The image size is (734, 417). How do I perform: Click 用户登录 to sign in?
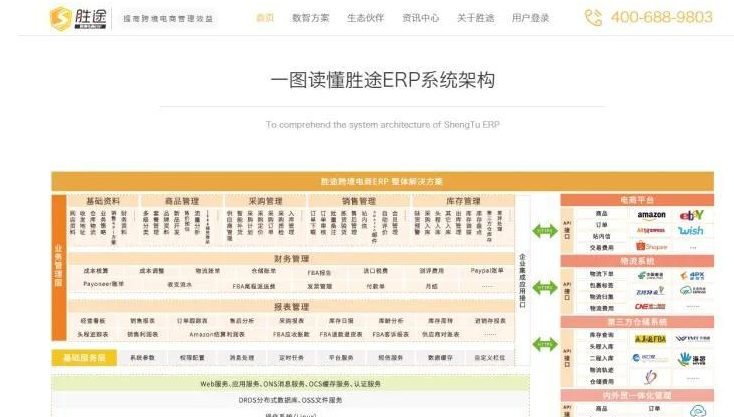click(x=530, y=18)
